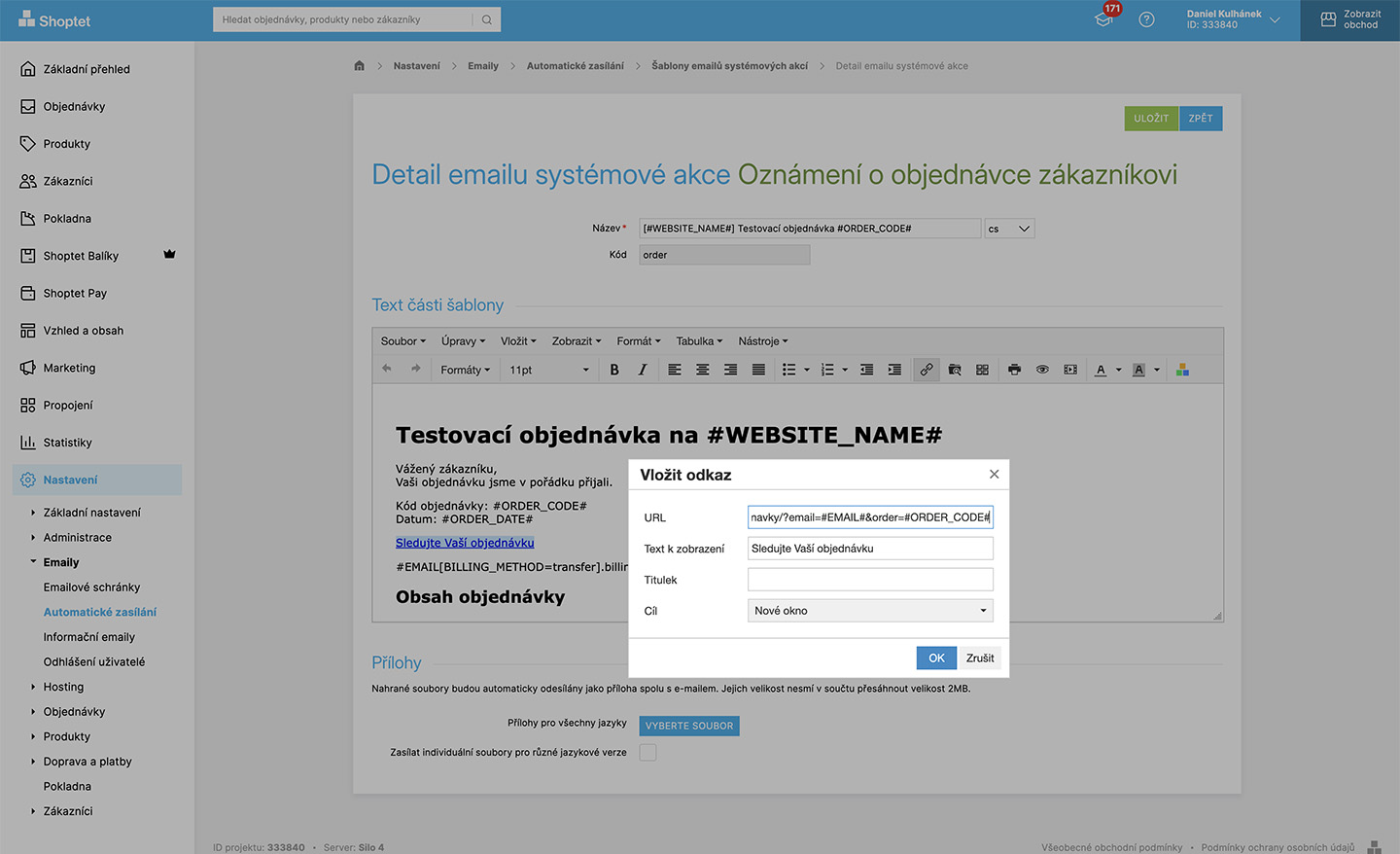Open notifications with the 171 badge
The height and width of the screenshot is (854, 1400).
(1104, 18)
